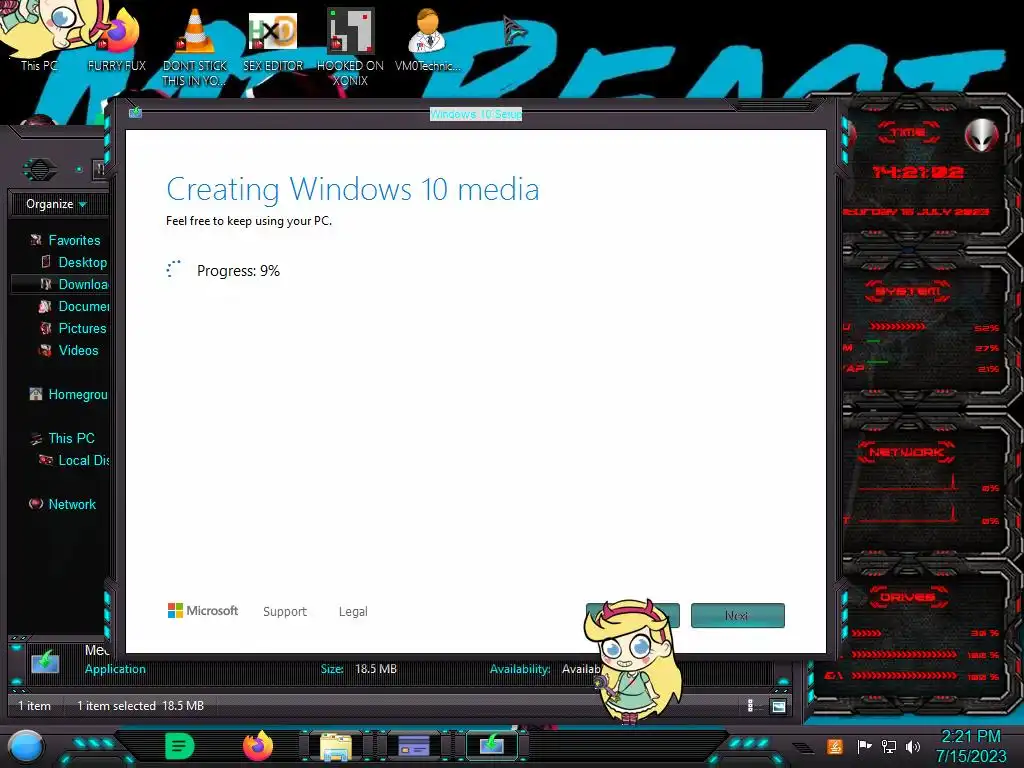Select This PC in the Explorer navigation tree
Viewport: 1024px width, 768px height.
pyautogui.click(x=71, y=438)
